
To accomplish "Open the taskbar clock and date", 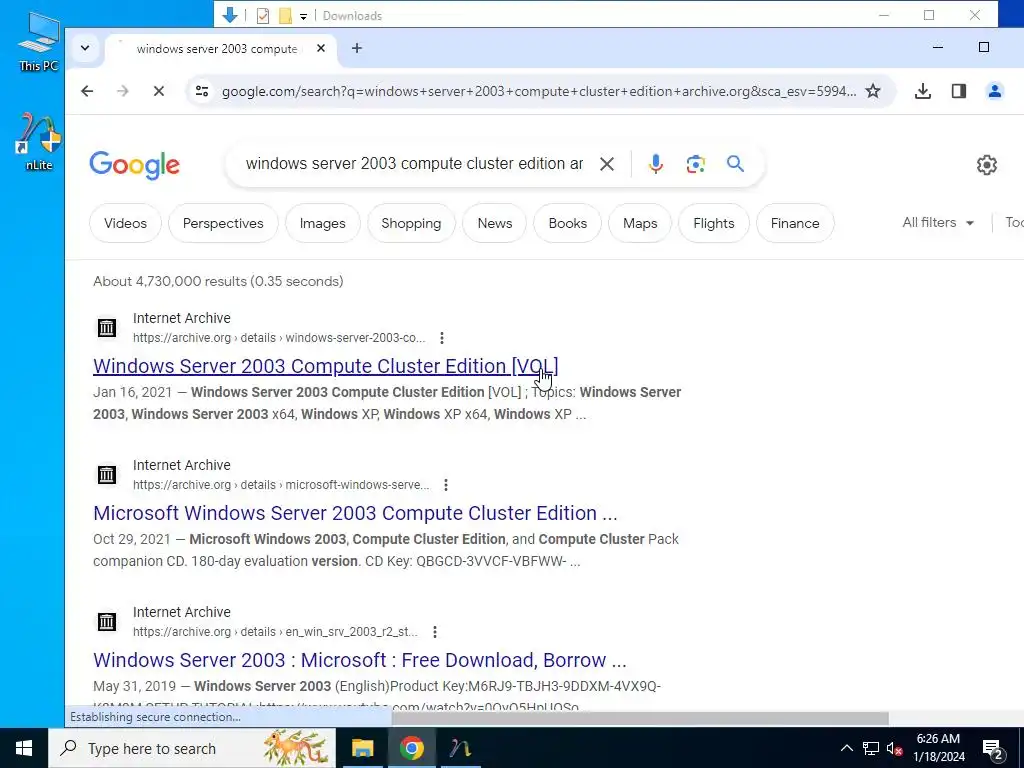I will click(938, 748).
